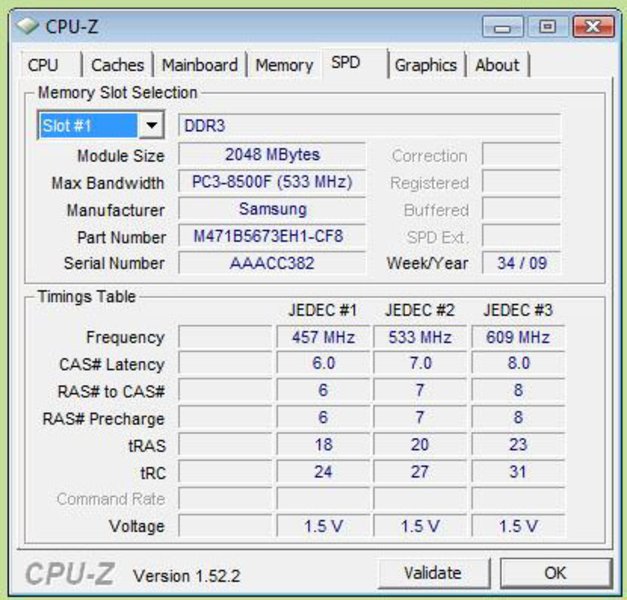Click the Command Rate row label
This screenshot has width=627, height=600.
coord(111,499)
